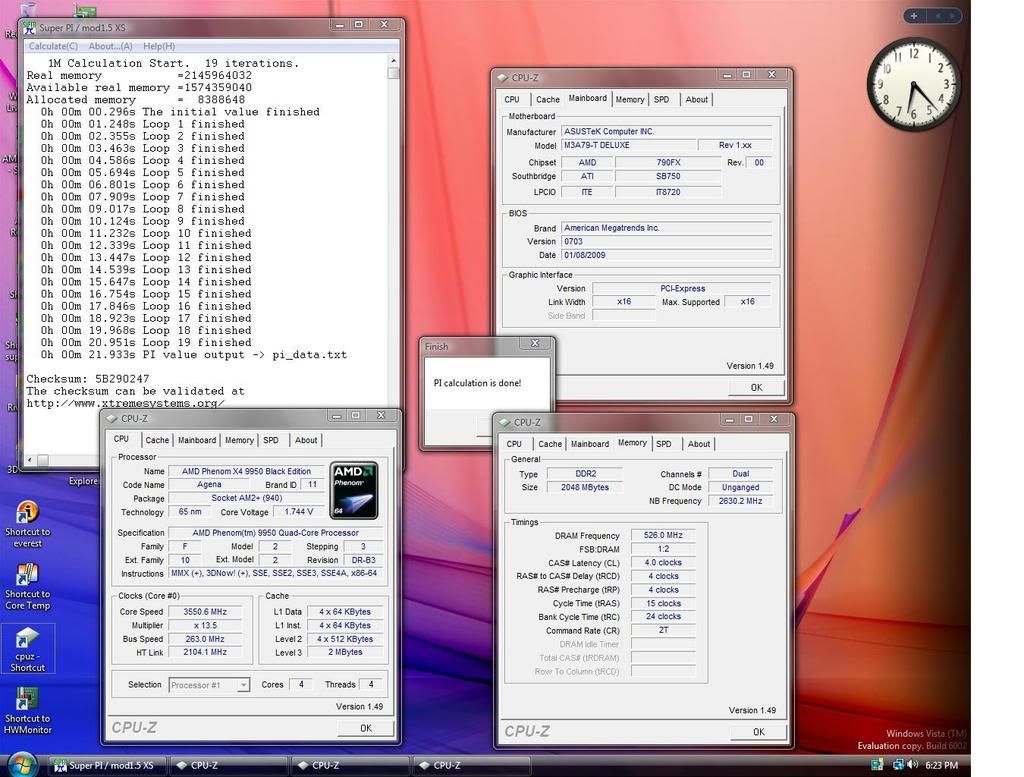Open the About tab in the CPU-Z memory timings window
The height and width of the screenshot is (777, 1024).
coord(699,444)
